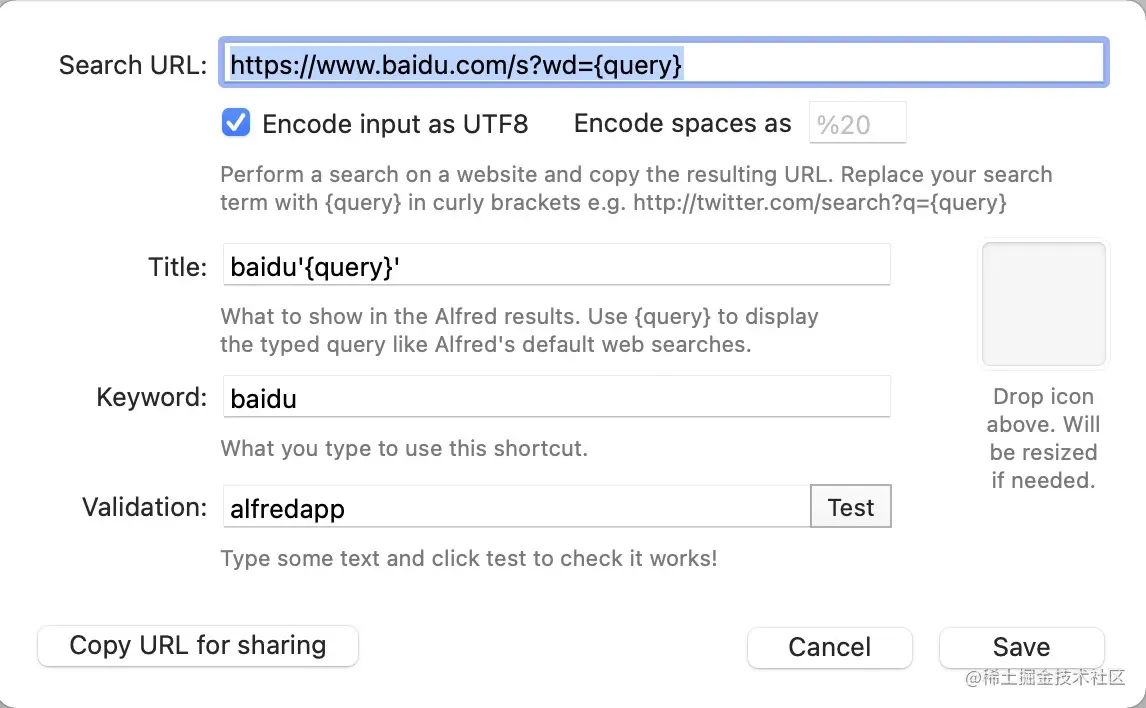
Task: Select the Validation text field
Action: (515, 507)
